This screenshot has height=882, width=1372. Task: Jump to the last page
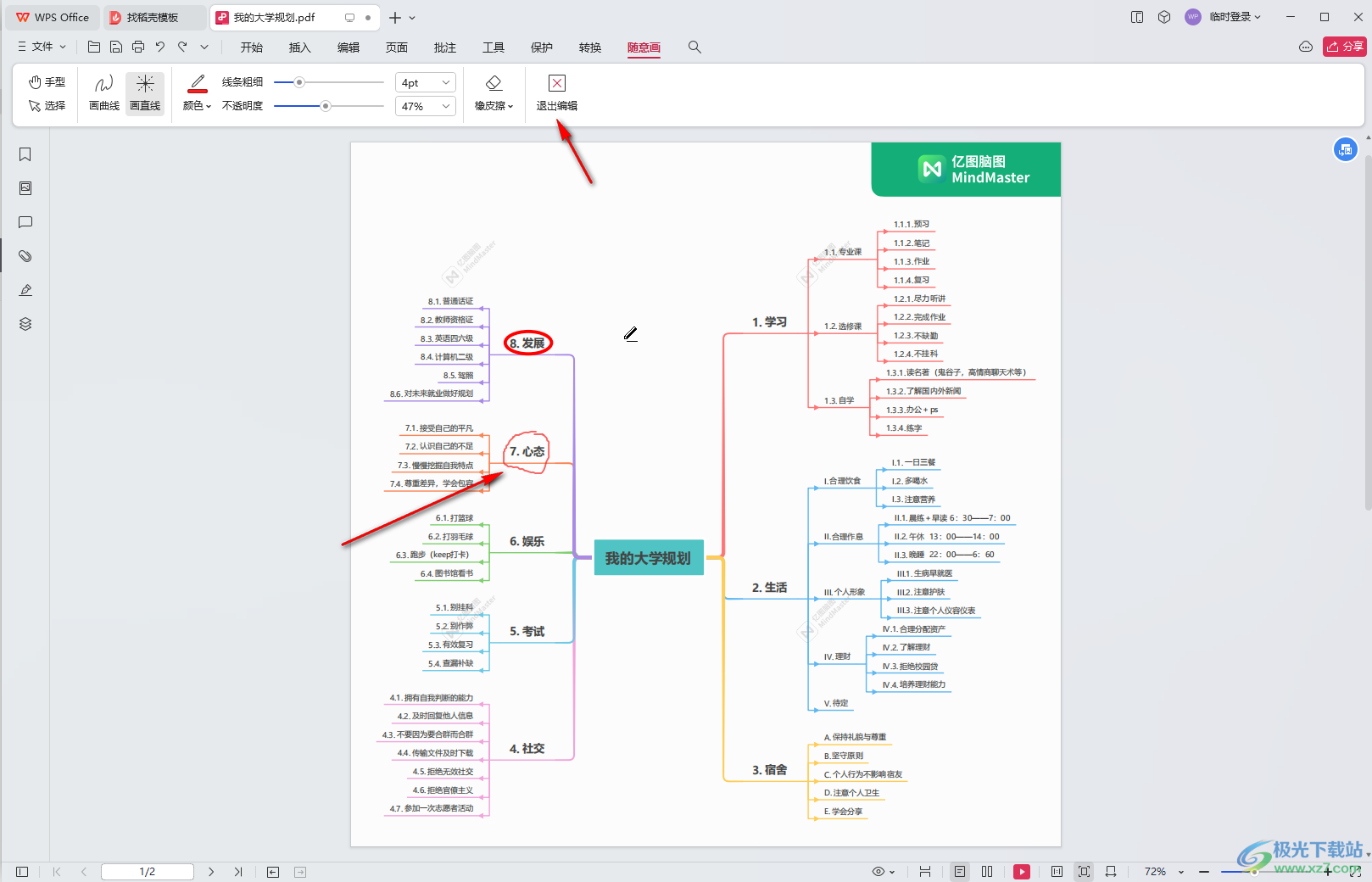click(x=238, y=872)
